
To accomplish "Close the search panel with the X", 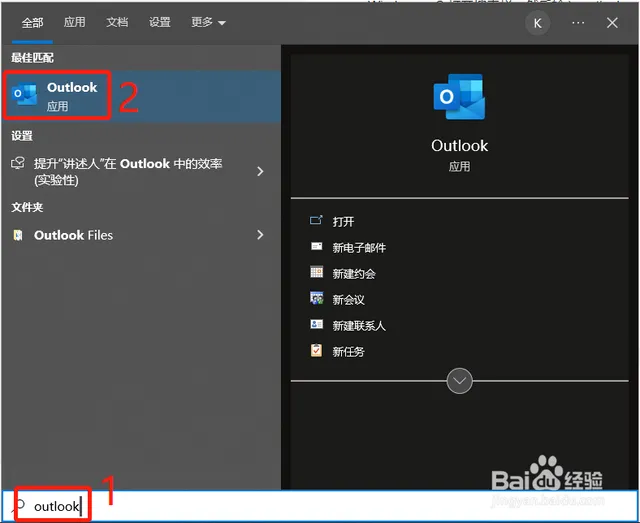I will 612,23.
